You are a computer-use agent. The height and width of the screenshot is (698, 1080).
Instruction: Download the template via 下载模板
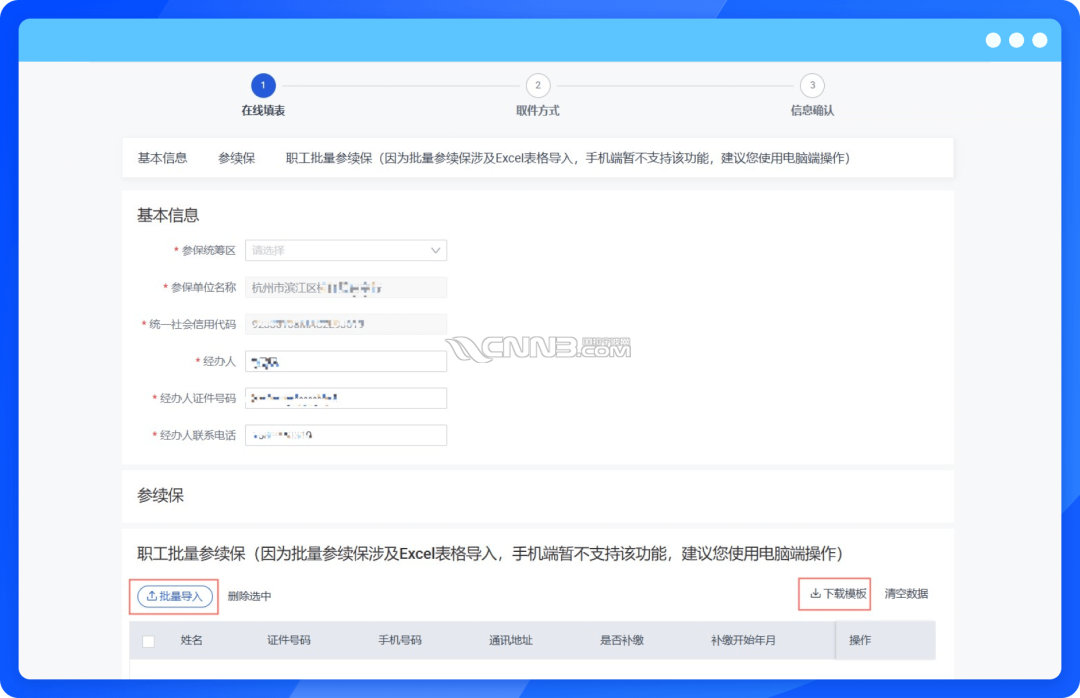click(x=838, y=593)
